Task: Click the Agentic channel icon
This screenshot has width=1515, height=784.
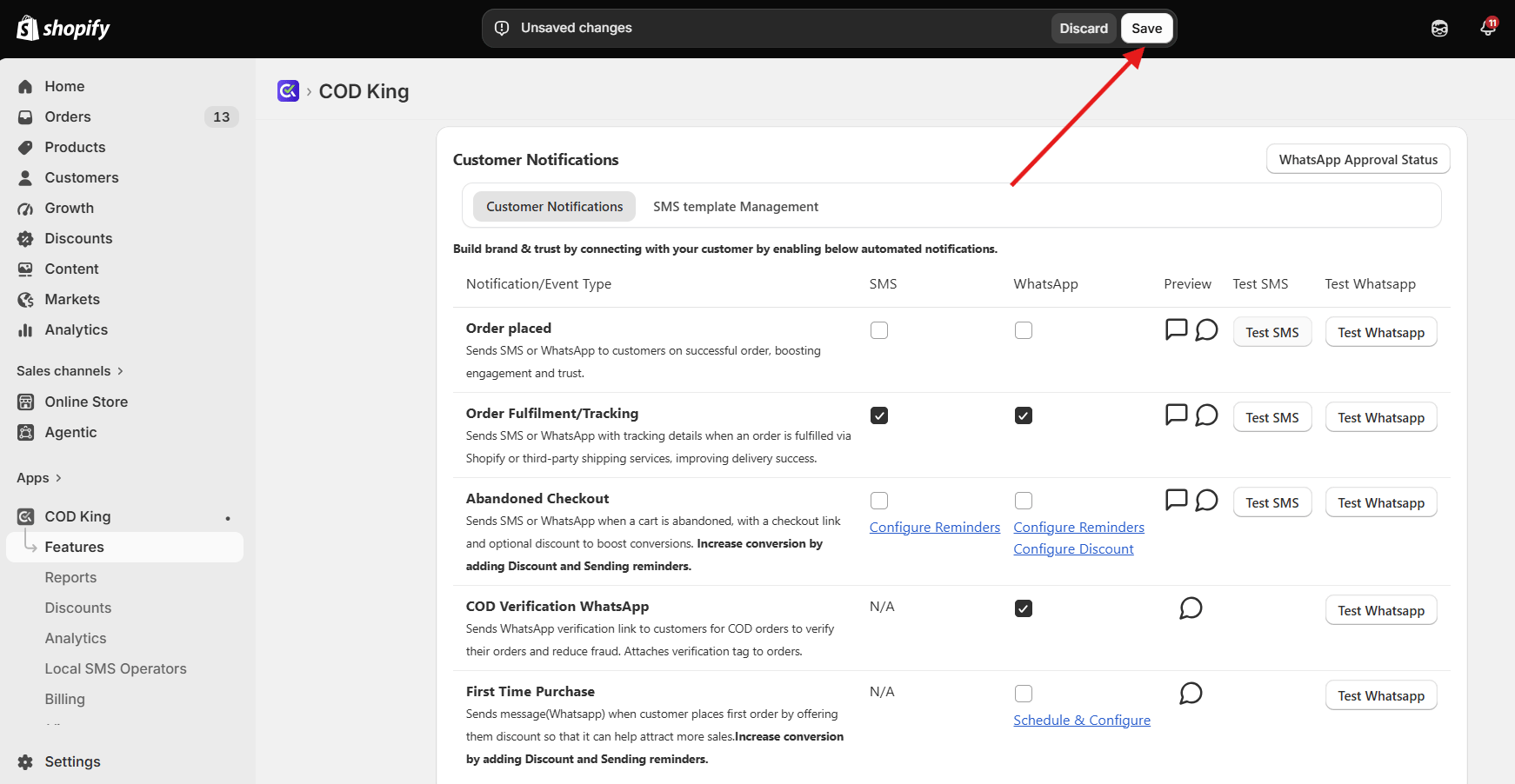Action: pyautogui.click(x=26, y=433)
